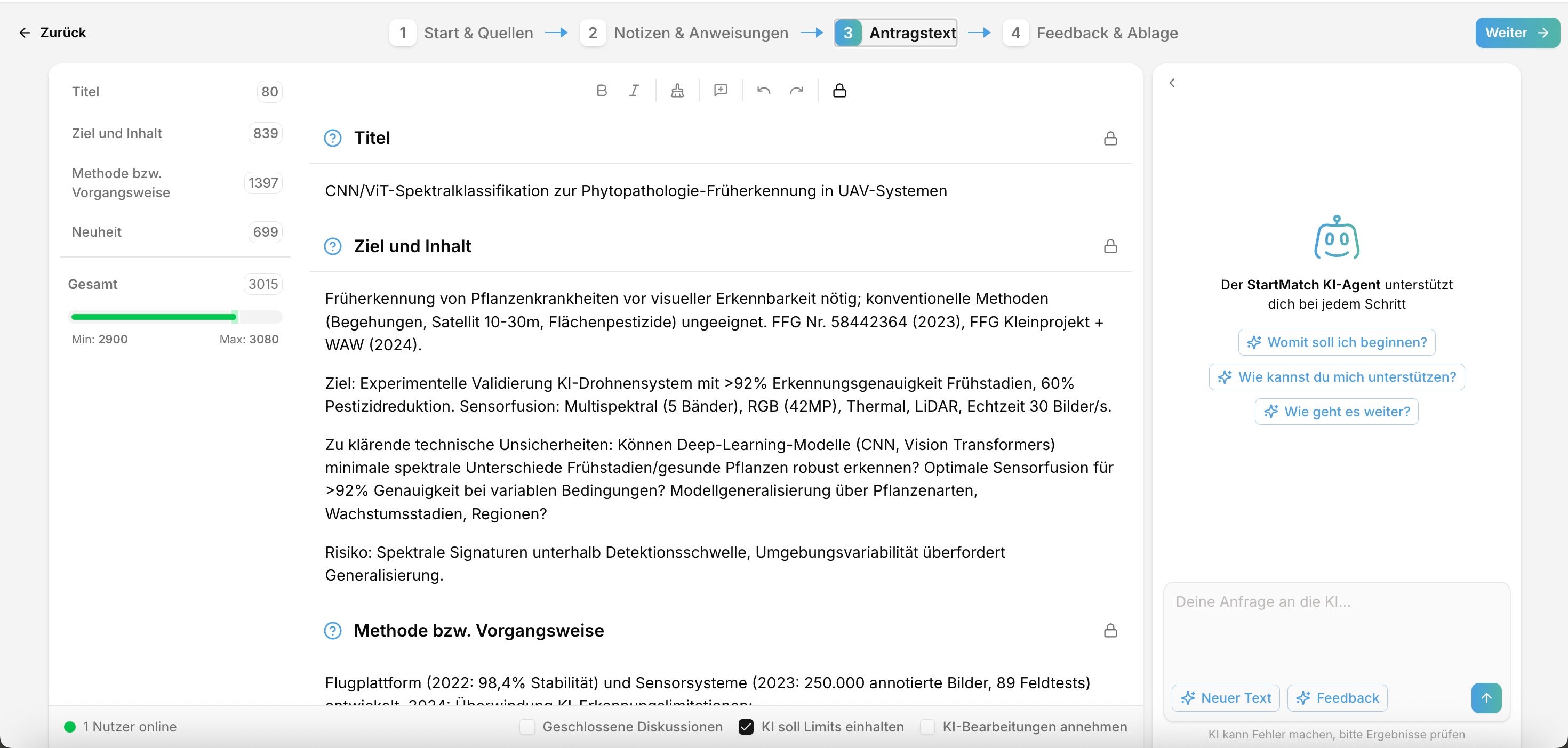Check KI-Bearbeitungen annehmen option
Viewport: 1568px width, 748px height.
[927, 727]
